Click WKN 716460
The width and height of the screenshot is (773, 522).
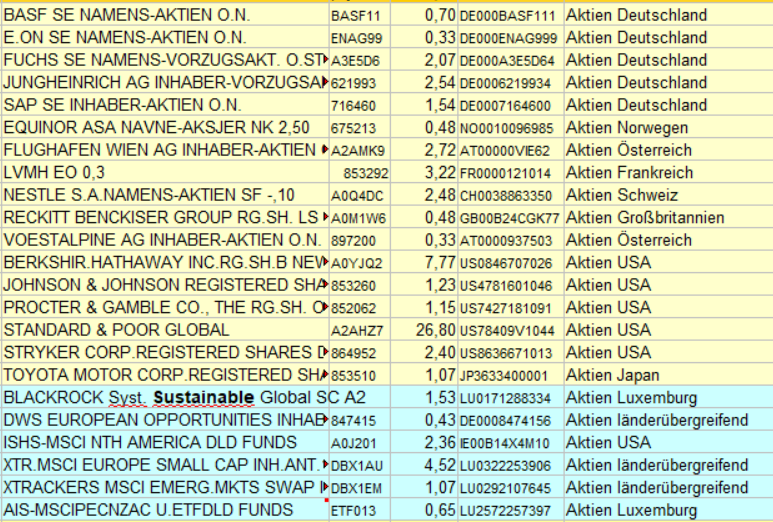[x=360, y=105]
